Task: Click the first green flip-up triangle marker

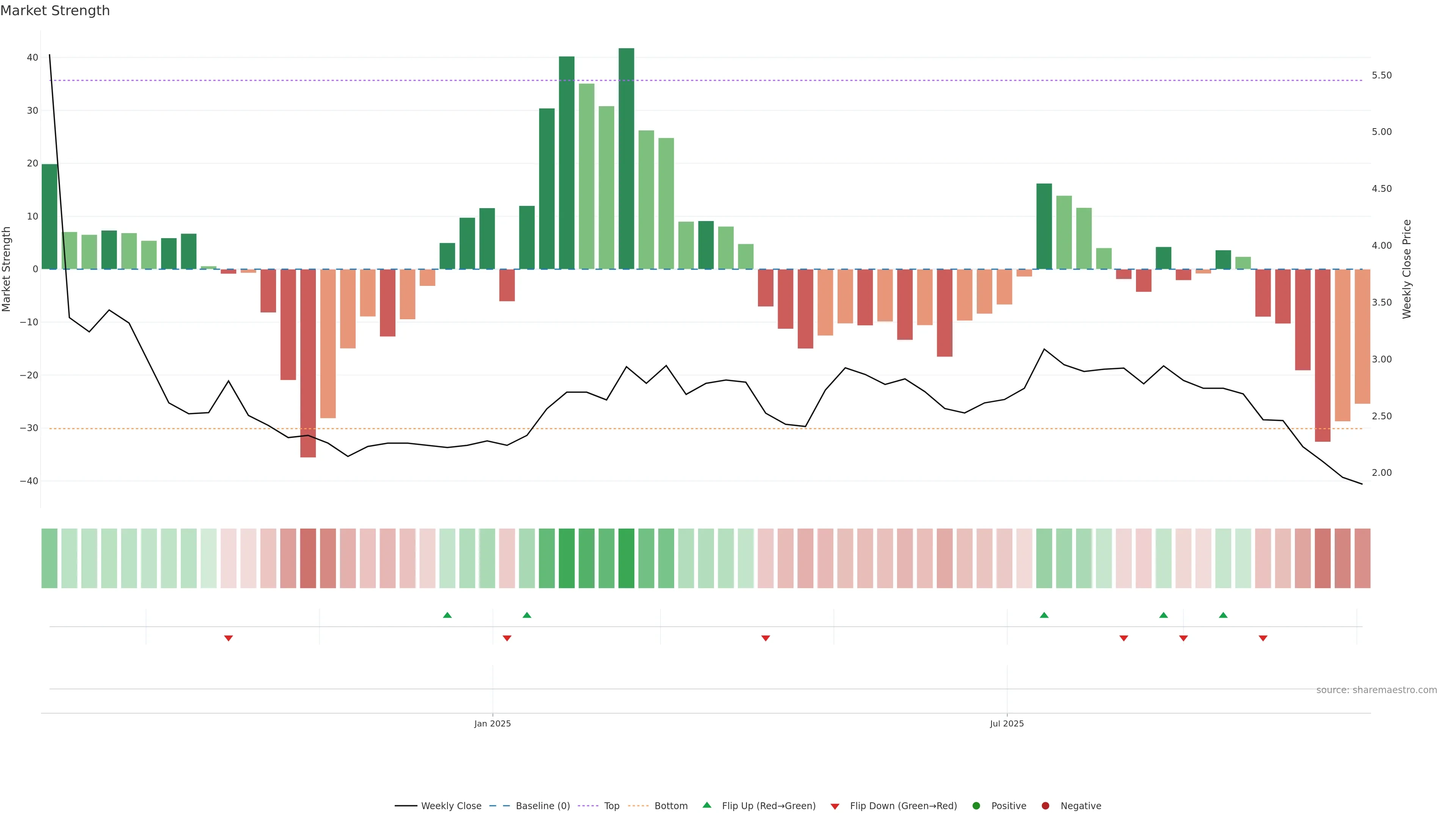Action: tap(447, 615)
